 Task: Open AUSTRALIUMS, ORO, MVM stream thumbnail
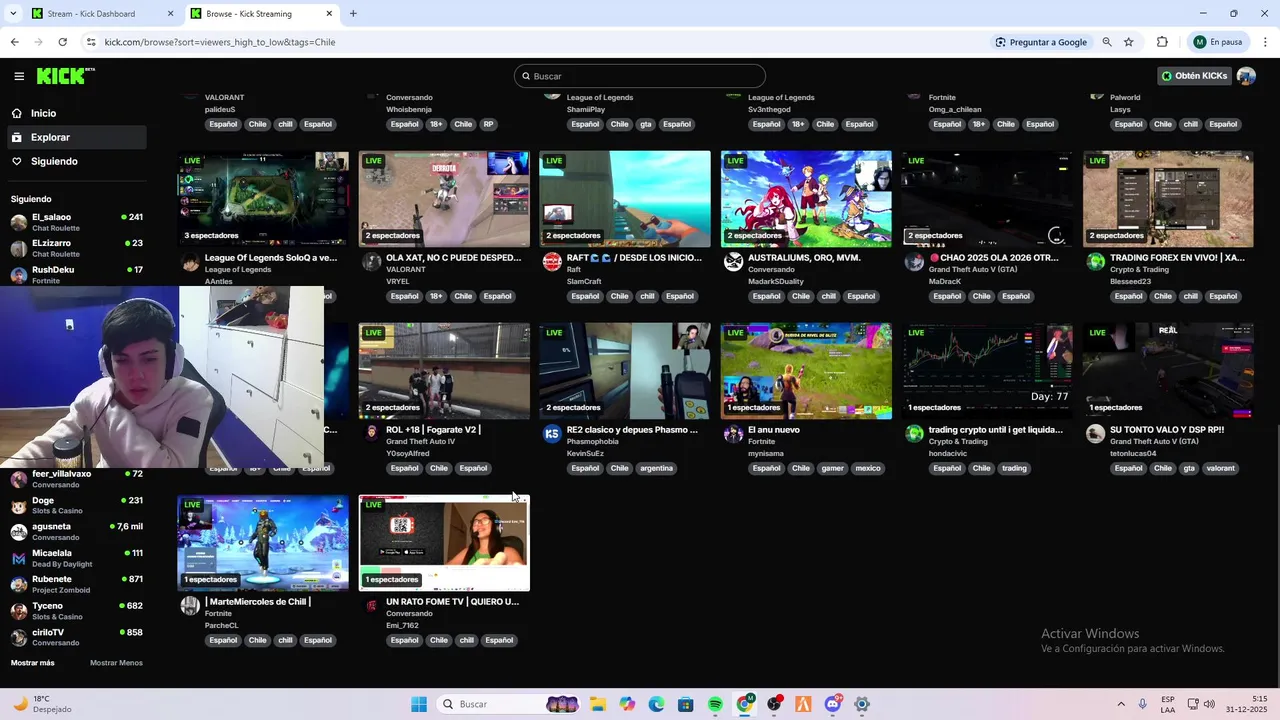pos(806,199)
